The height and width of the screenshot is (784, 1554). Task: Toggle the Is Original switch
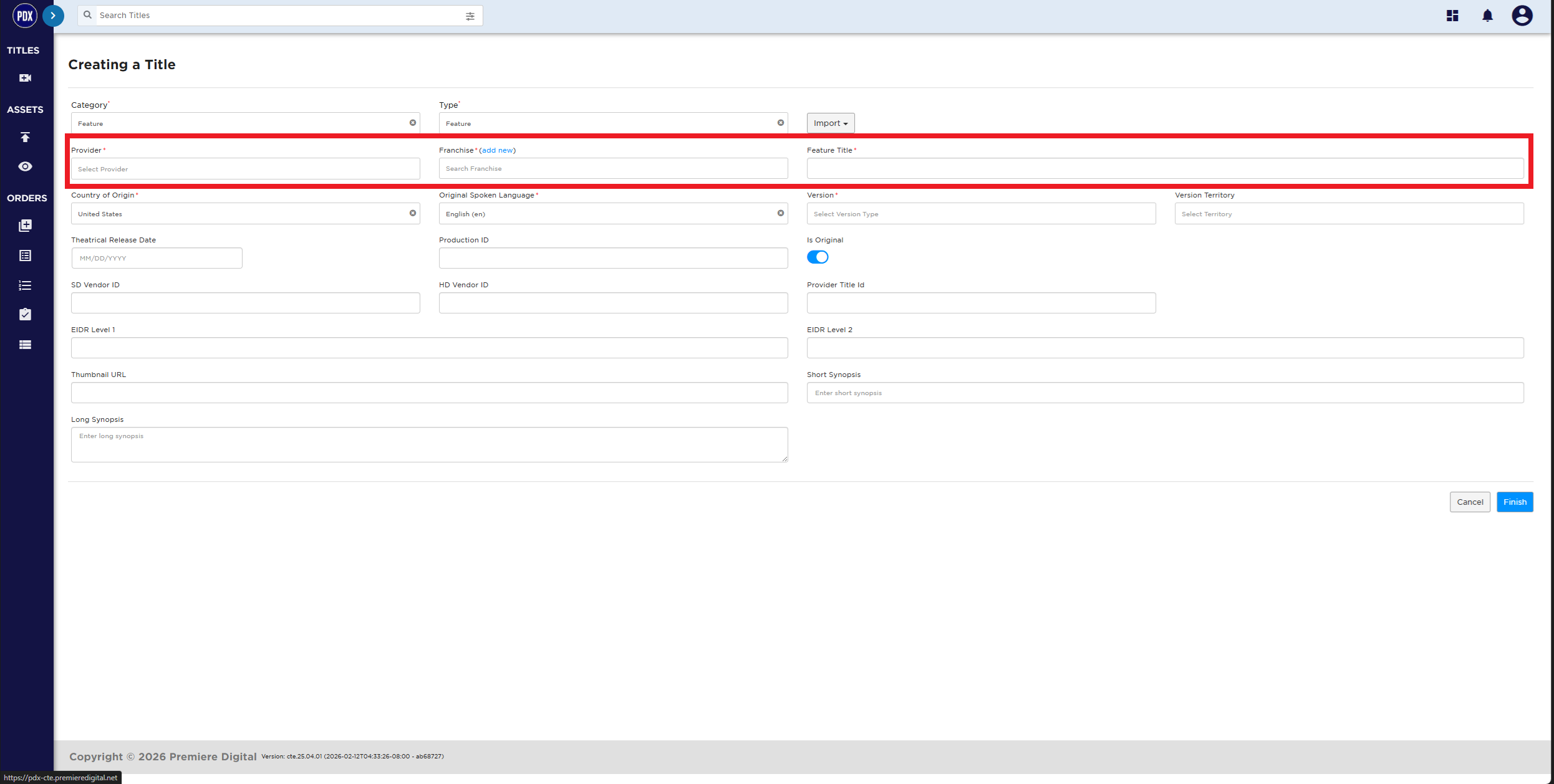818,257
